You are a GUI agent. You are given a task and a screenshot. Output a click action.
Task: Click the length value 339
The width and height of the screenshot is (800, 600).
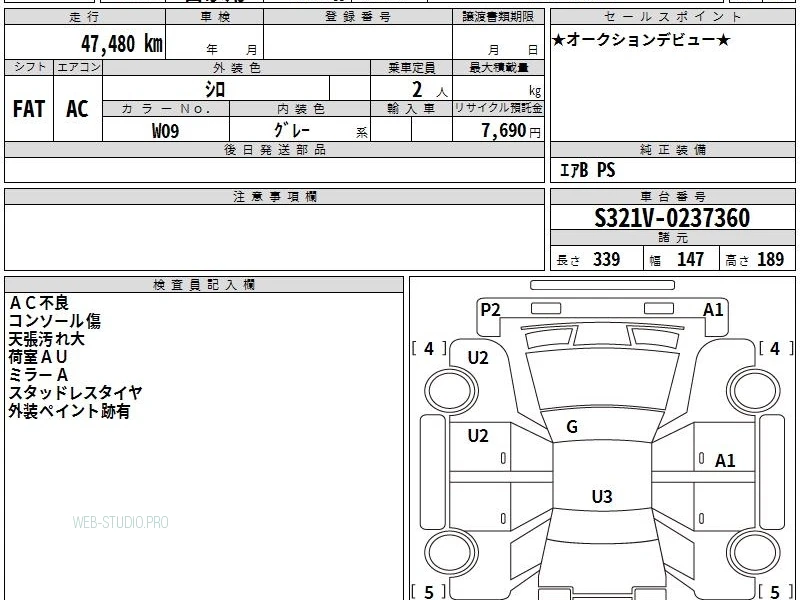point(606,259)
